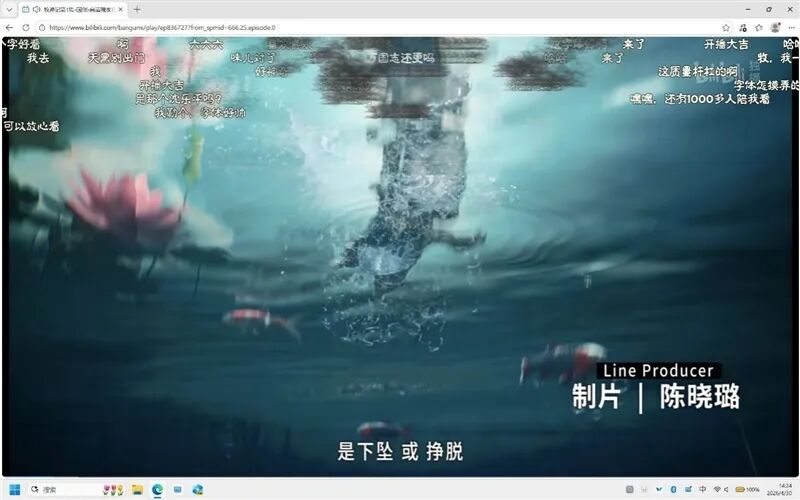Click the video player area to pause

(400, 256)
